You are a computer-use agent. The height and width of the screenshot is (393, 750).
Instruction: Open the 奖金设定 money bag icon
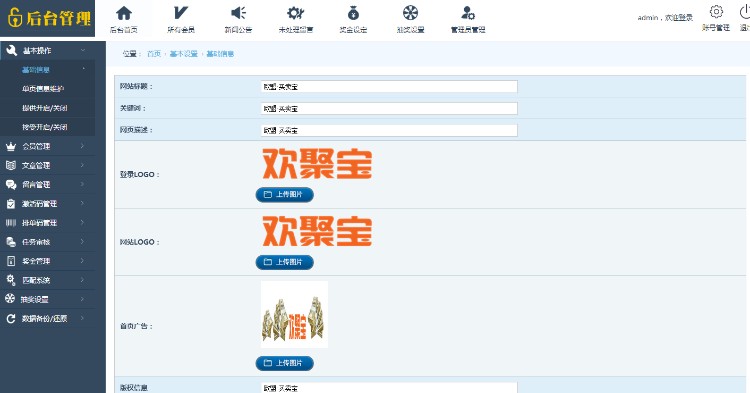click(x=353, y=13)
